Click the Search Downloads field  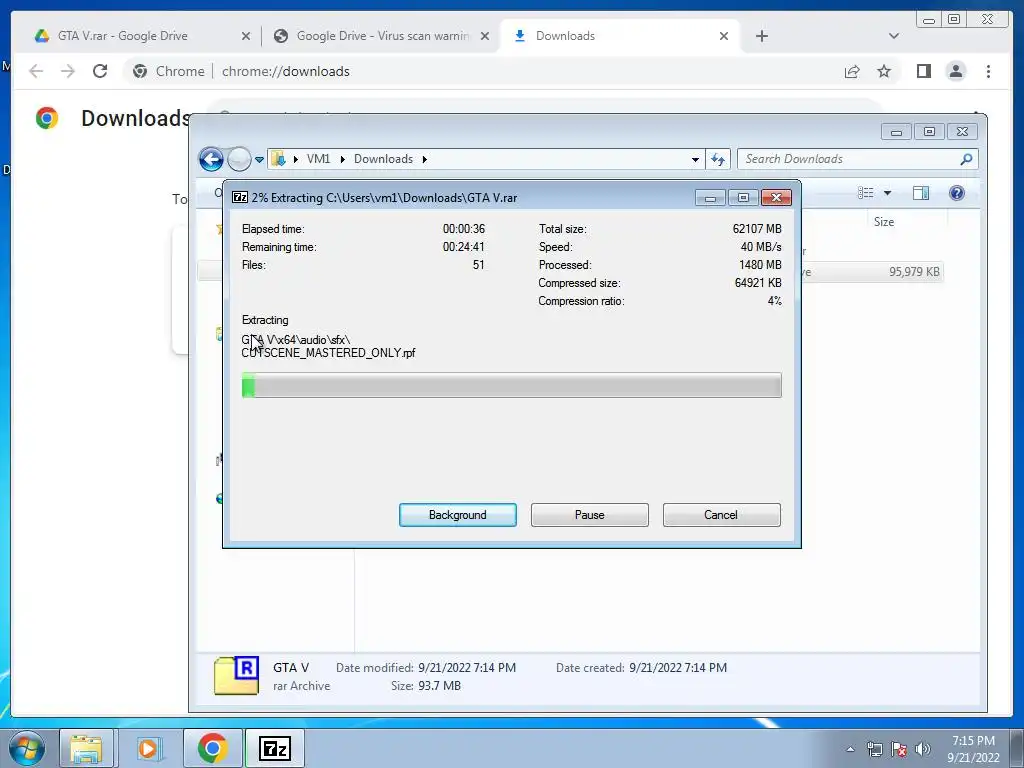click(857, 159)
